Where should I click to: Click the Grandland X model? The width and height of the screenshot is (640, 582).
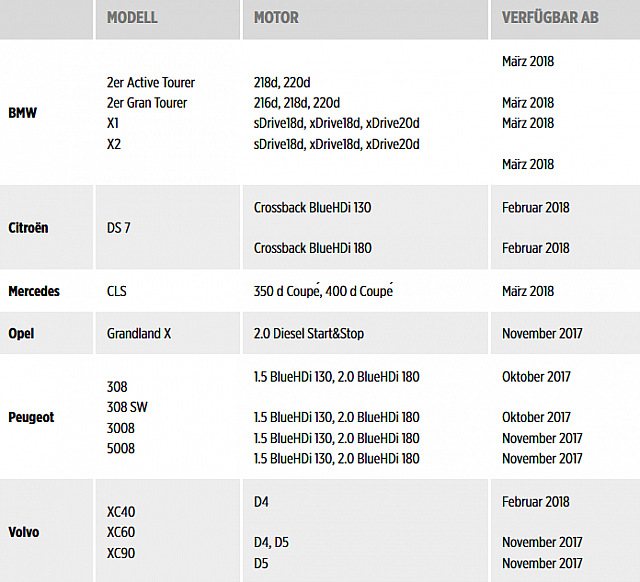[139, 333]
